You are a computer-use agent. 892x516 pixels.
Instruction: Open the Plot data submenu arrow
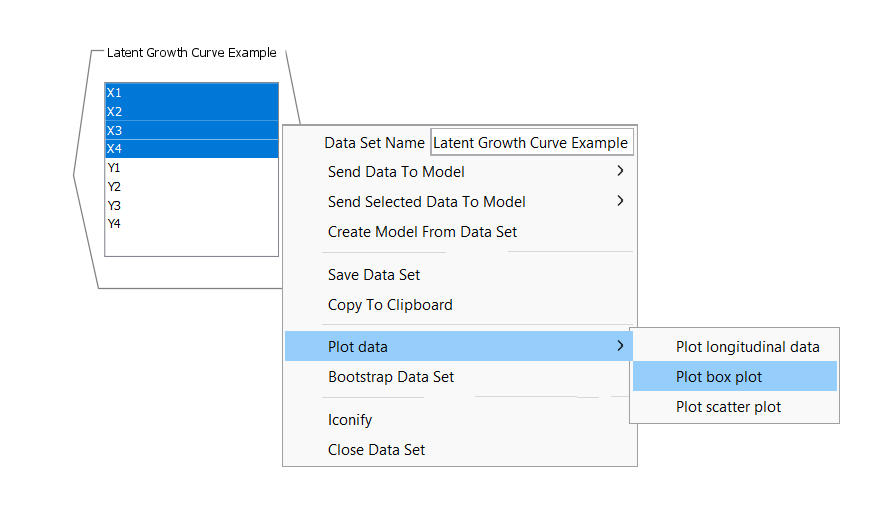[x=620, y=347]
